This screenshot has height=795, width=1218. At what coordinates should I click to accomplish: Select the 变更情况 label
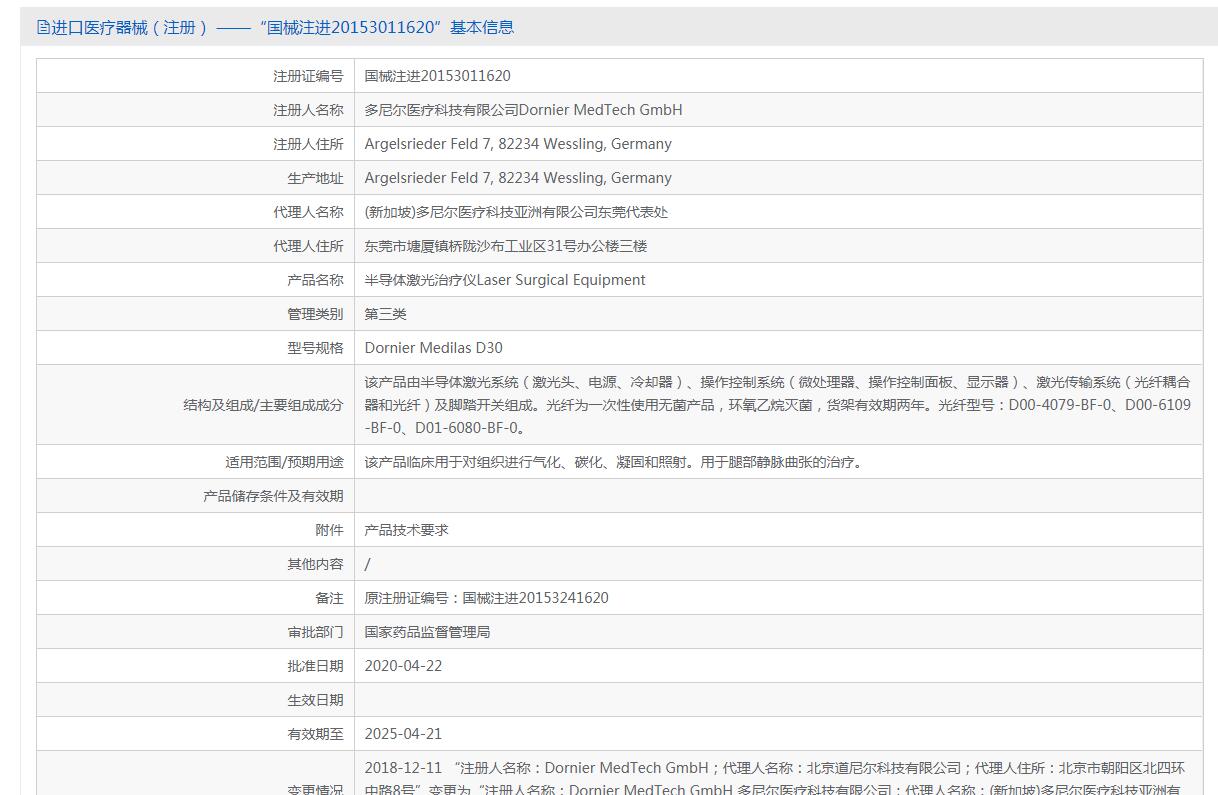315,790
